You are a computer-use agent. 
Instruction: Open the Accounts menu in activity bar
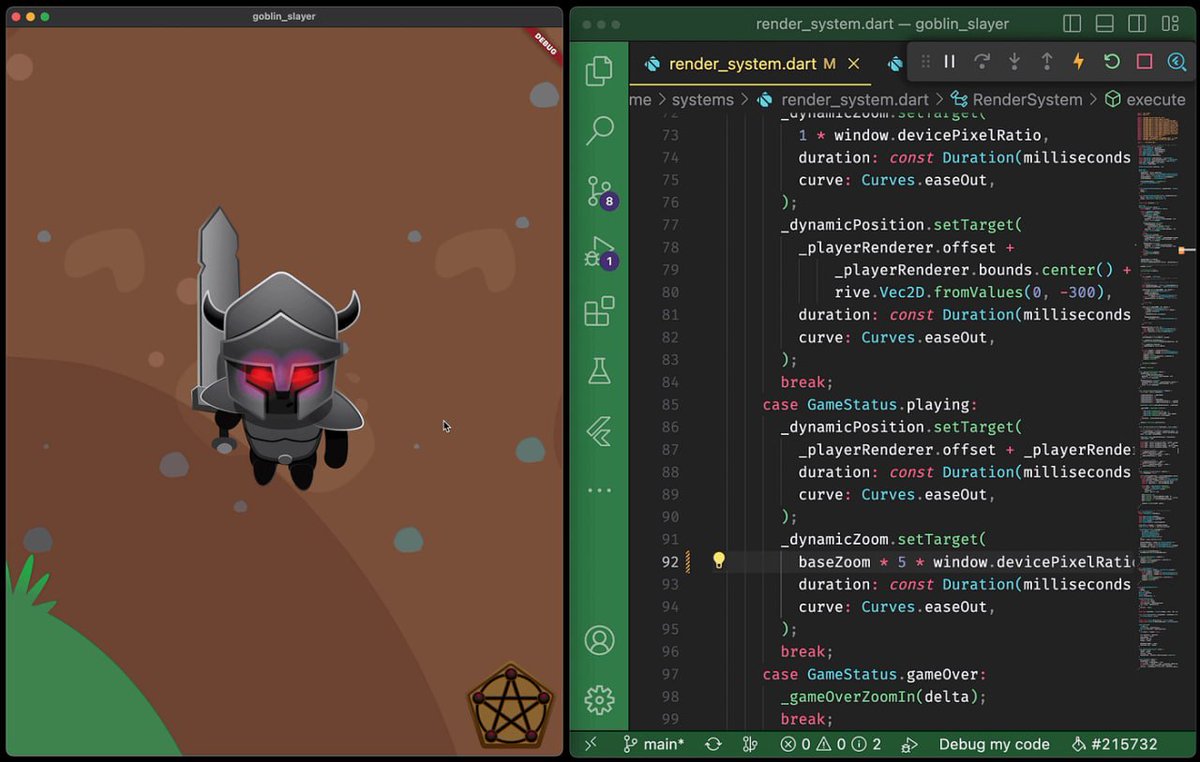pos(599,640)
